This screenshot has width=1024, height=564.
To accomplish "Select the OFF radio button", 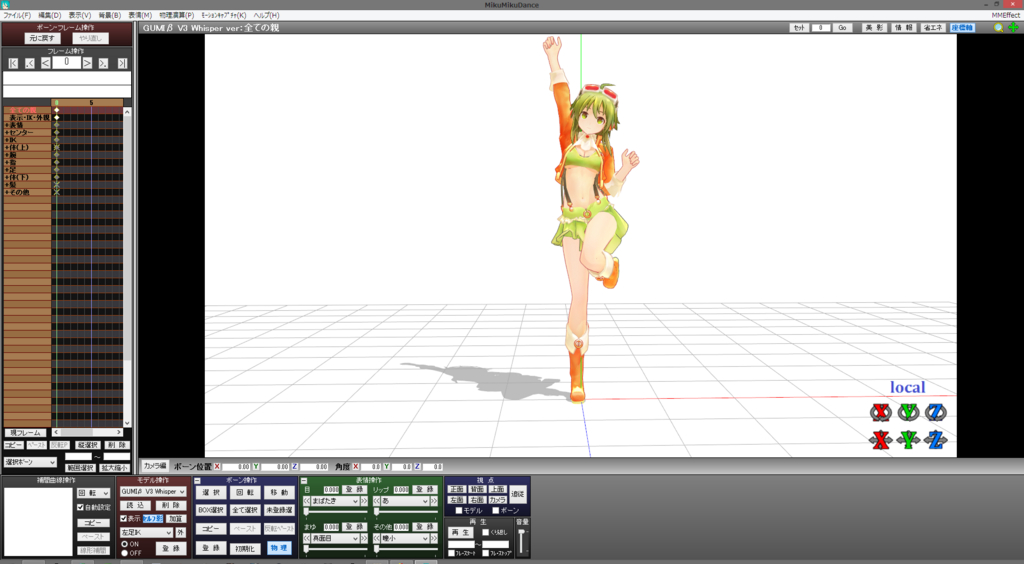I will coord(125,553).
